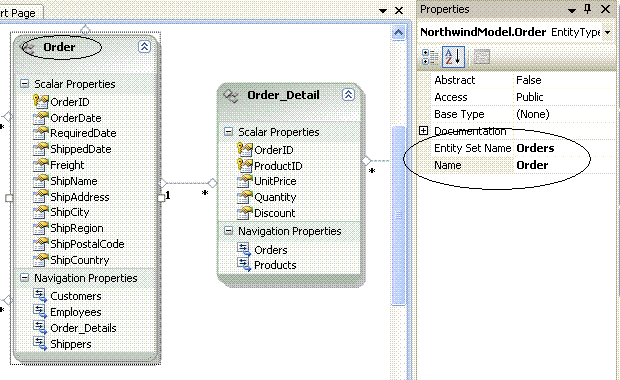Open the active documents list dropdown
Screen dimensions: 620x380
[x=383, y=11]
